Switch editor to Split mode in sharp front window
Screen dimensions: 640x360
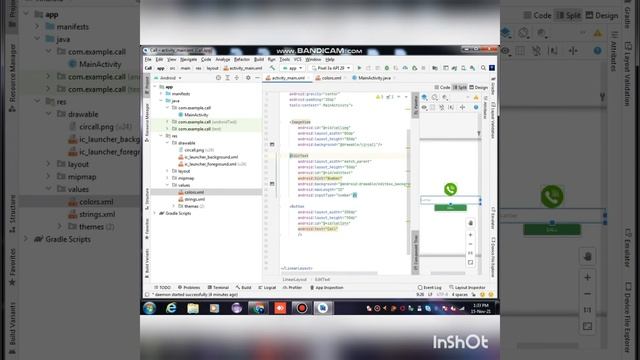[x=460, y=87]
